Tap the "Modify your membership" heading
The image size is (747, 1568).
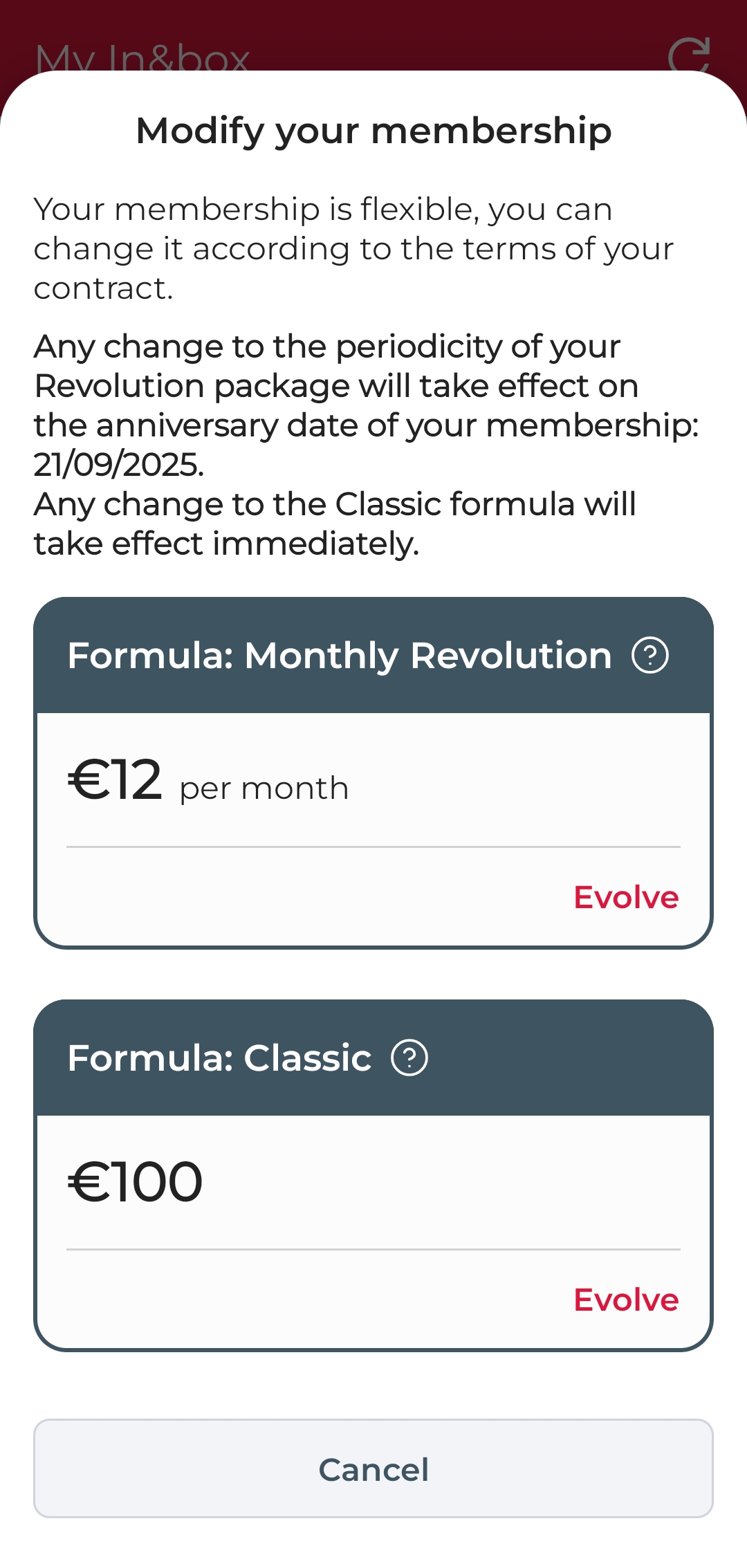tap(373, 131)
